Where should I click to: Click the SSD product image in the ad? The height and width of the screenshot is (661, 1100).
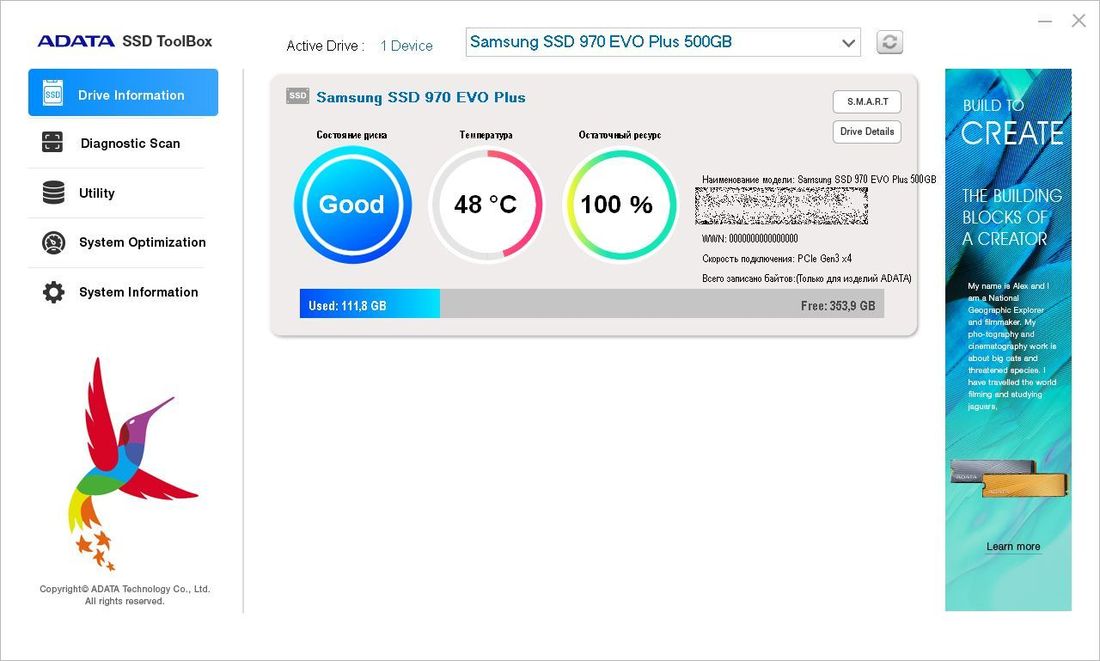pos(1009,478)
